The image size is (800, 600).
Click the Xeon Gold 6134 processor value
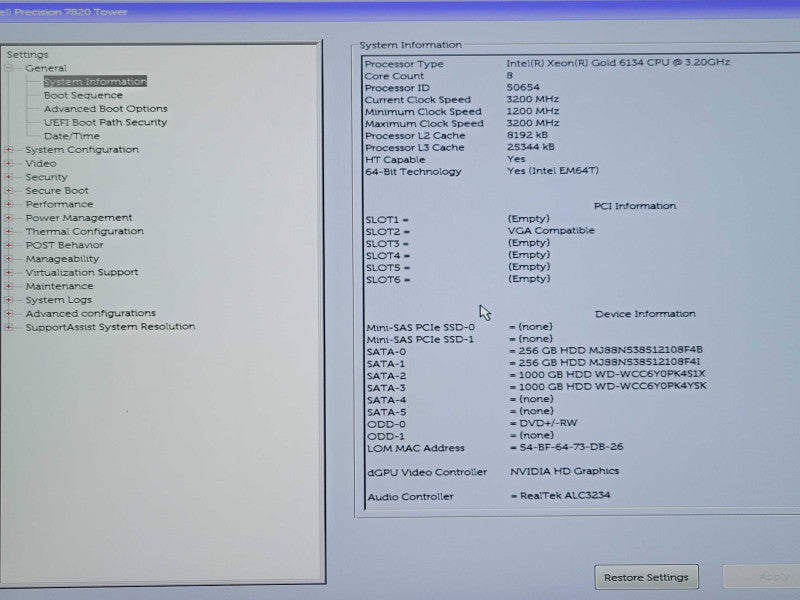click(618, 62)
